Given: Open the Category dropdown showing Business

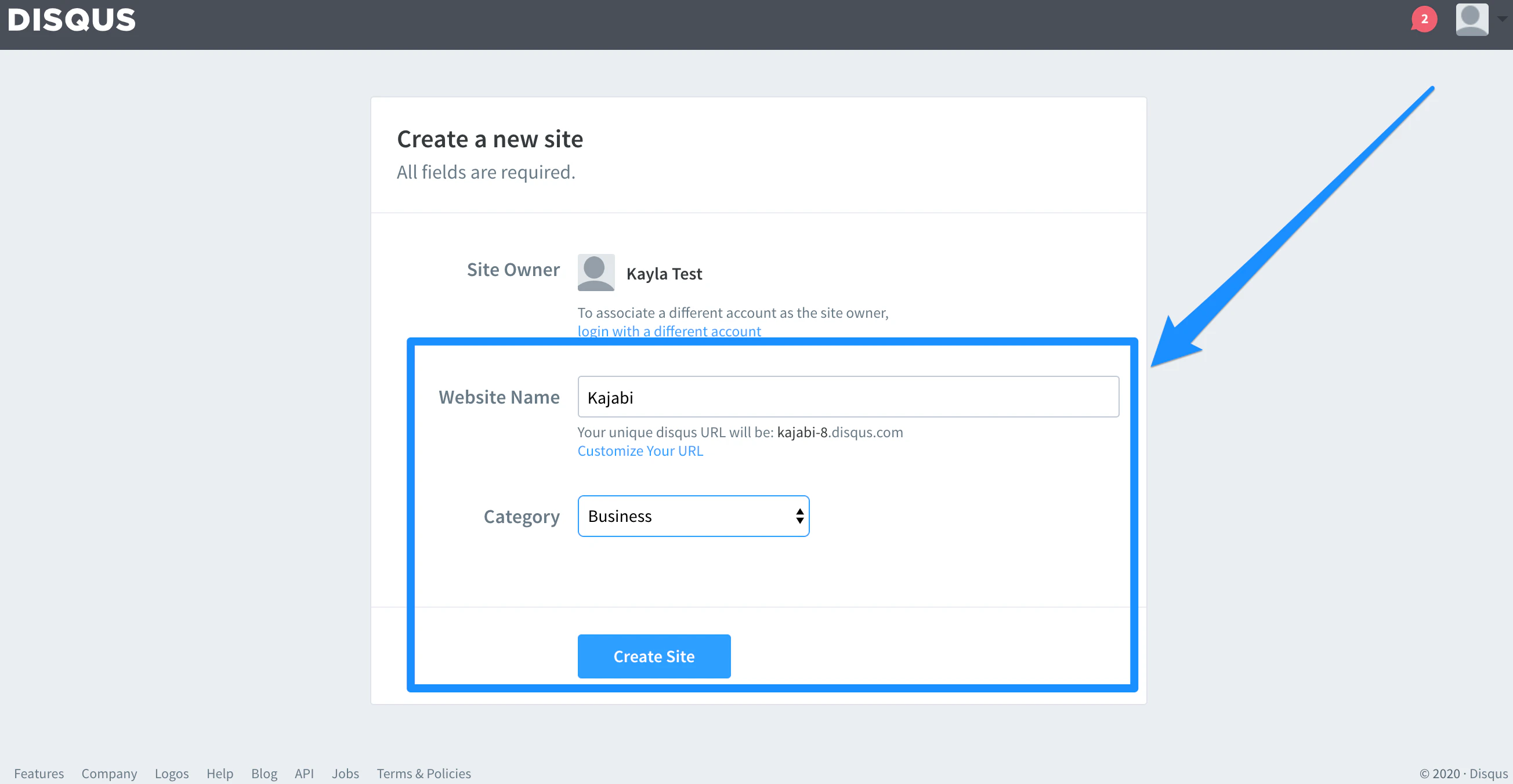Looking at the screenshot, I should pos(693,516).
